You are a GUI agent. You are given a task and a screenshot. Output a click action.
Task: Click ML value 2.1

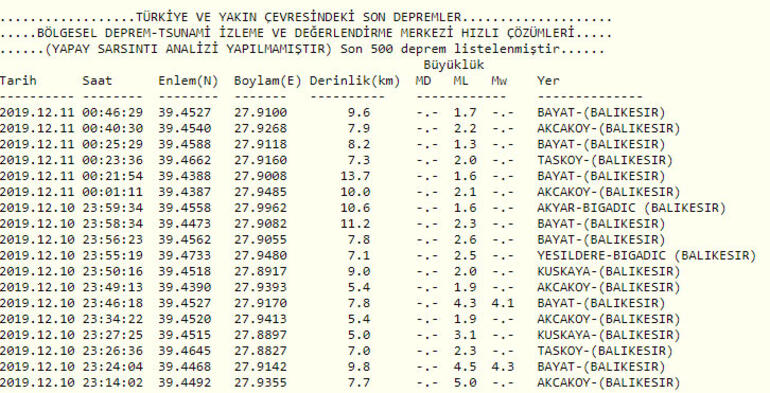[465, 192]
